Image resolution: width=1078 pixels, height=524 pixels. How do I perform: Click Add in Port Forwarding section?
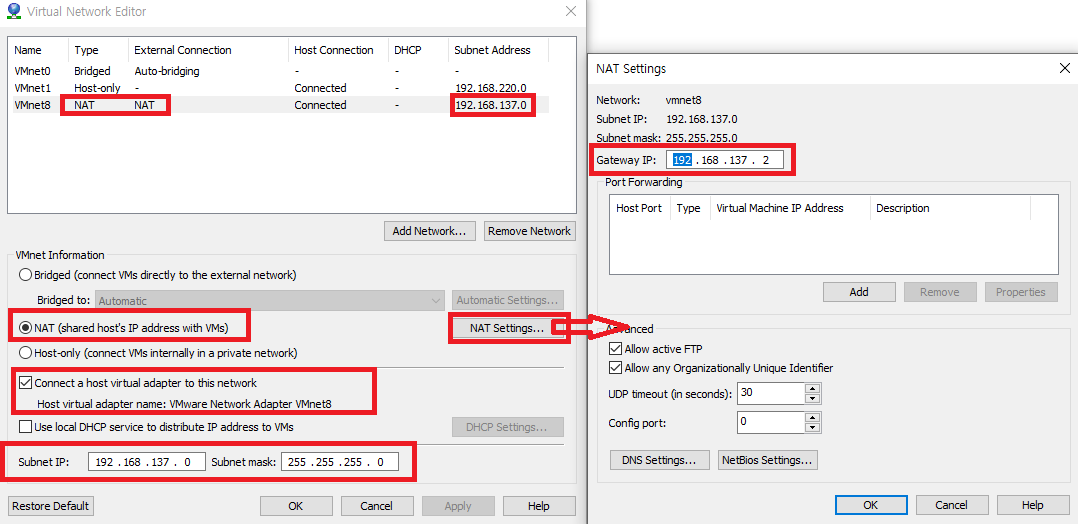(859, 292)
